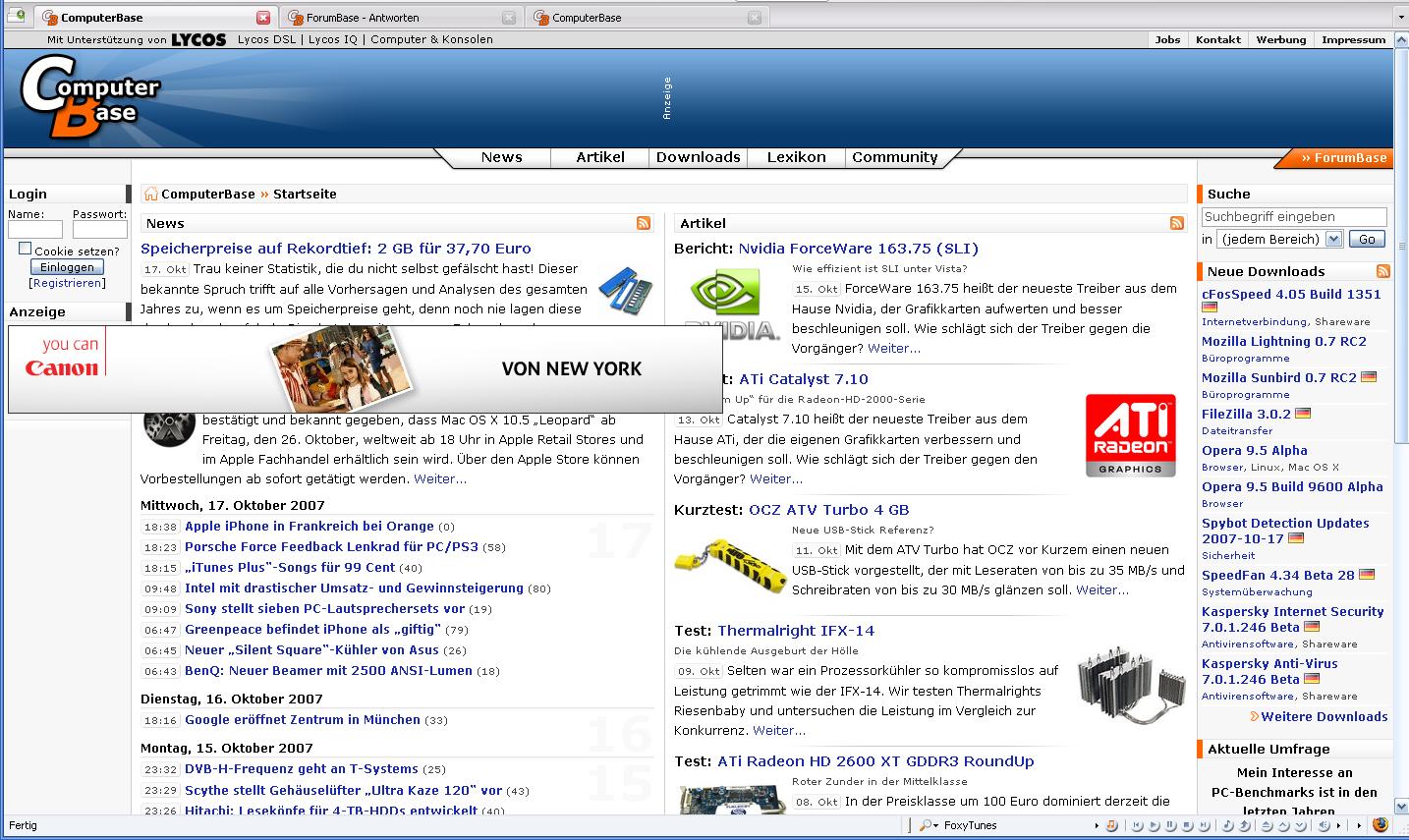Screen dimensions: 1409x840
Task: Open 'Porsche Force Feedback Lenkrad für PC/PS3'
Action: tap(331, 547)
